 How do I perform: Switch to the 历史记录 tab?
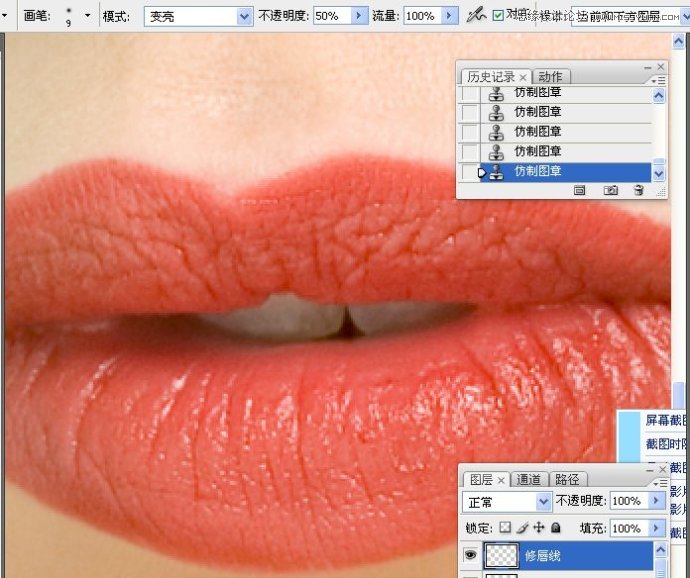(x=491, y=77)
